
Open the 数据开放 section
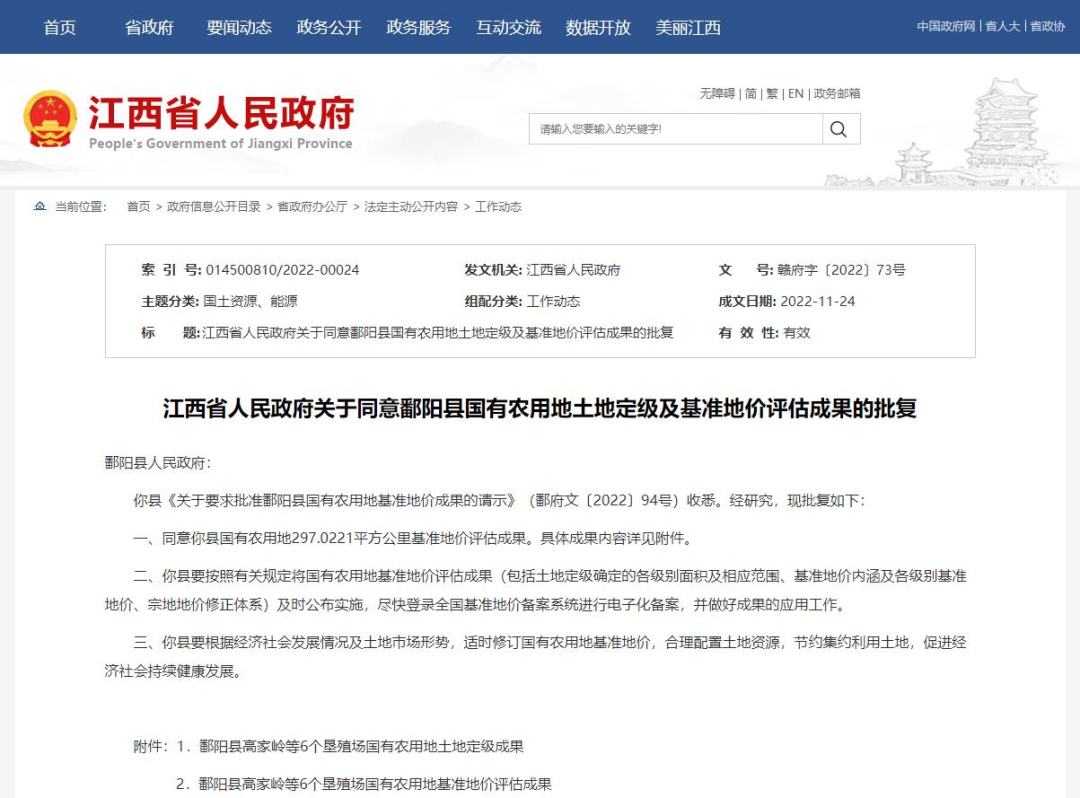pyautogui.click(x=597, y=28)
